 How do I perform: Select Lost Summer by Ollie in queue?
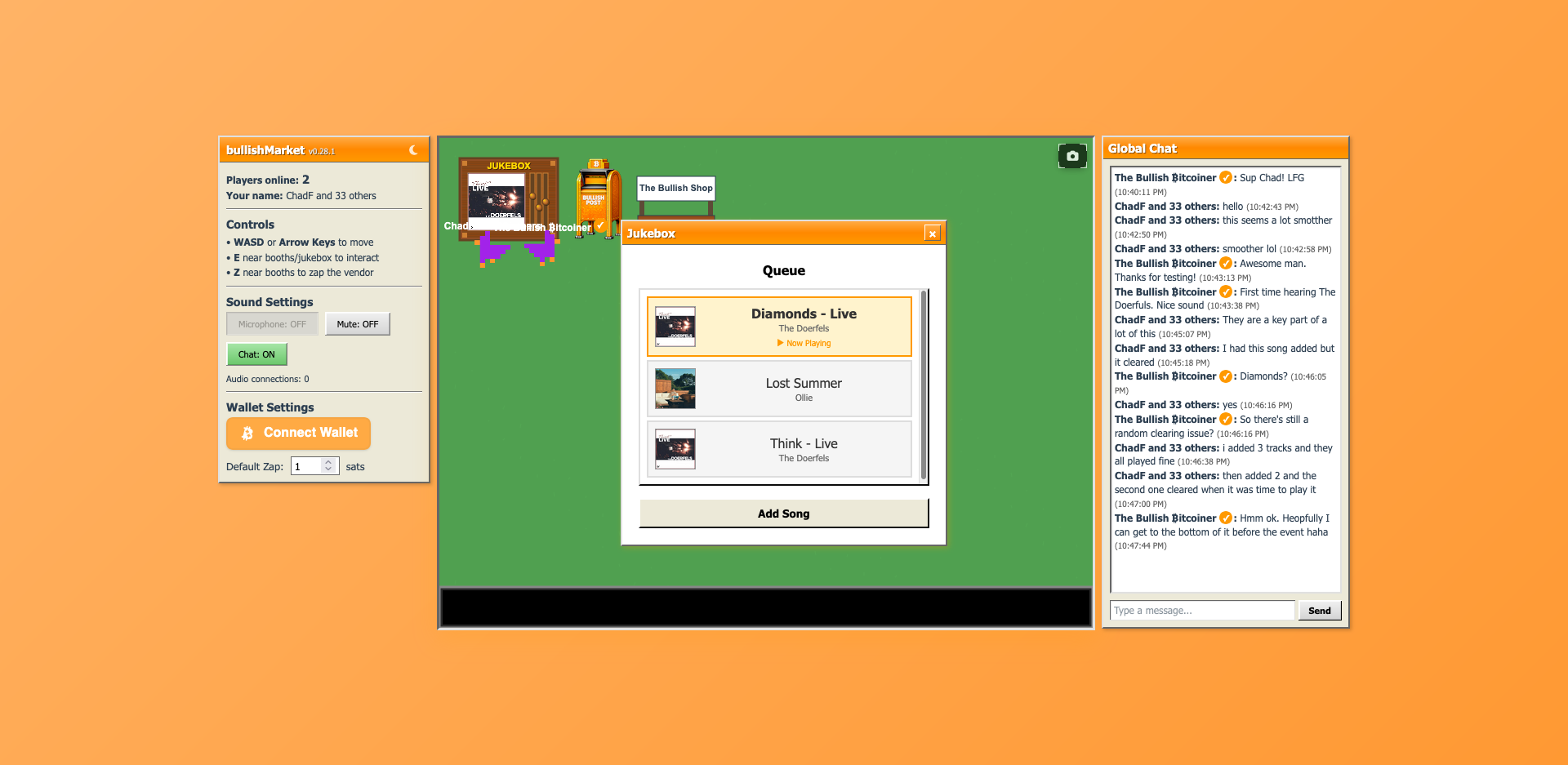[x=804, y=389]
